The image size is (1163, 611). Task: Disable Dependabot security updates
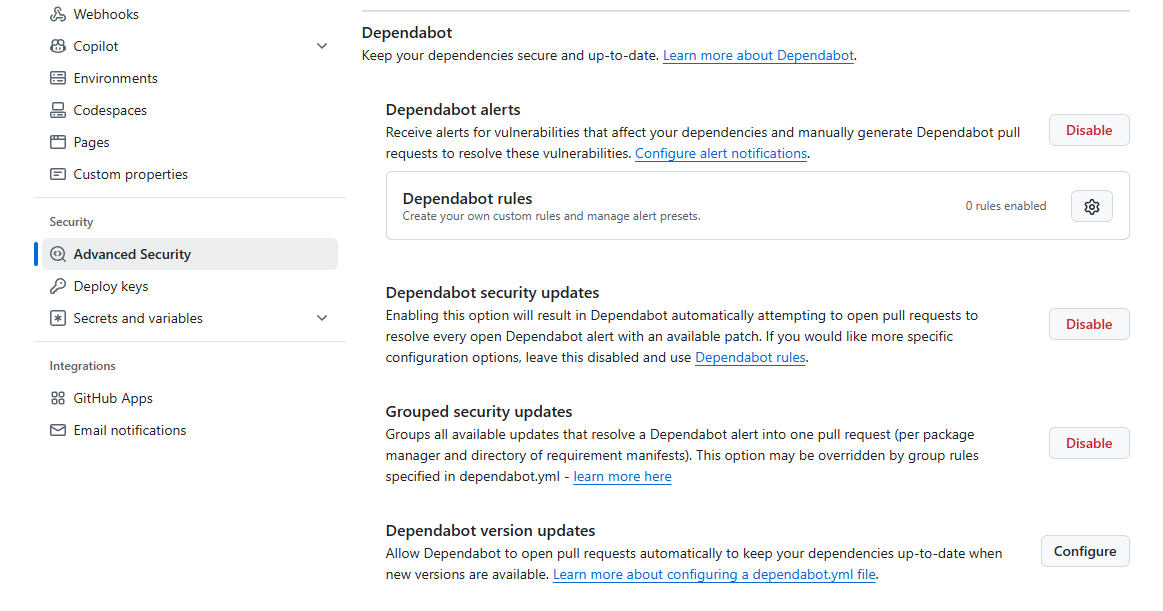coord(1088,324)
